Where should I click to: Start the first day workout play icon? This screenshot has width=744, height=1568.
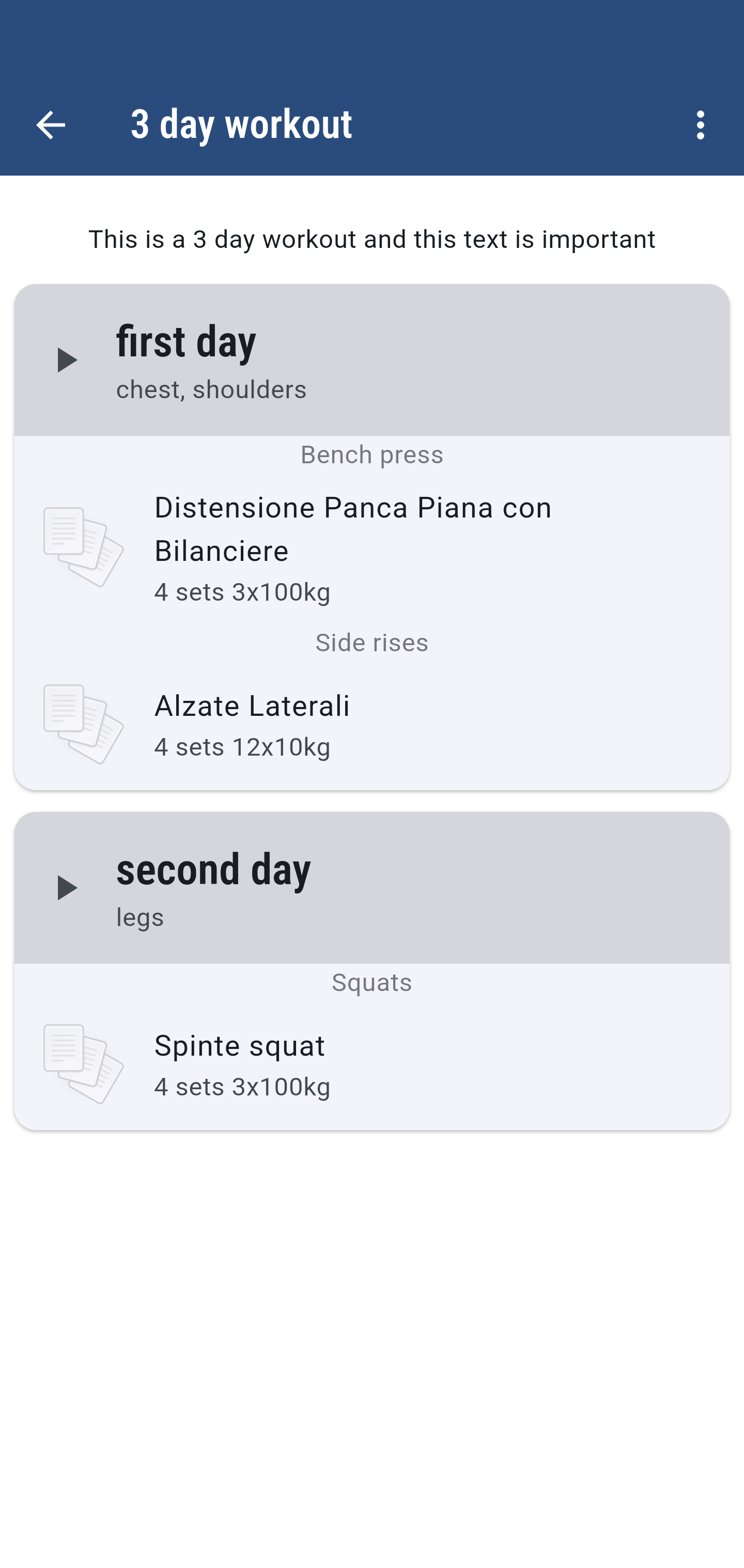66,360
